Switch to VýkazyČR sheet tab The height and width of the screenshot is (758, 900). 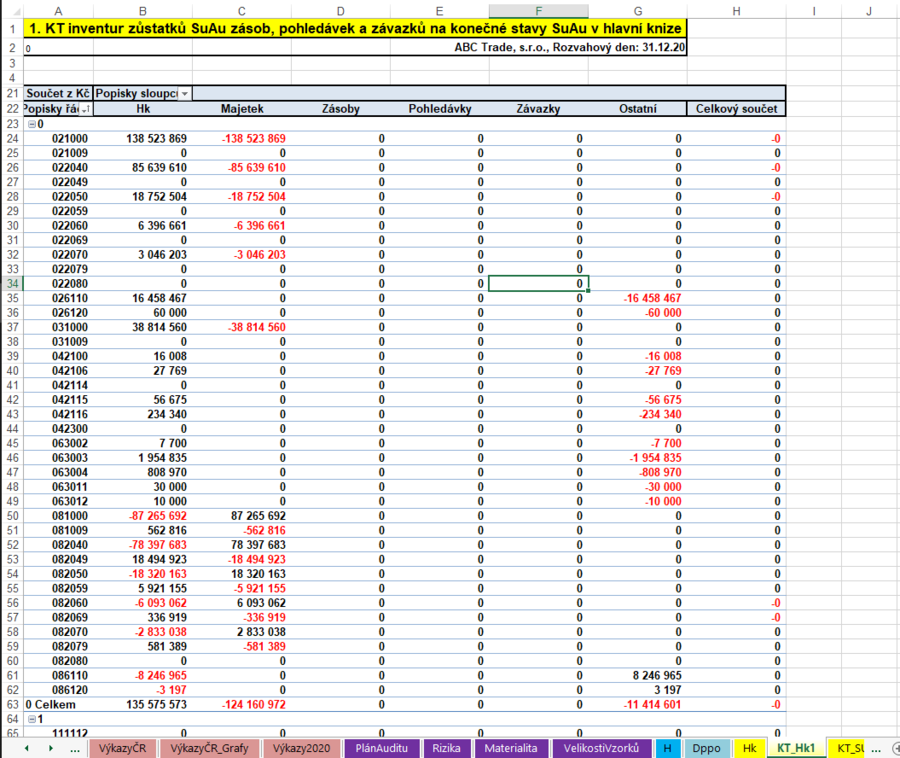[122, 748]
